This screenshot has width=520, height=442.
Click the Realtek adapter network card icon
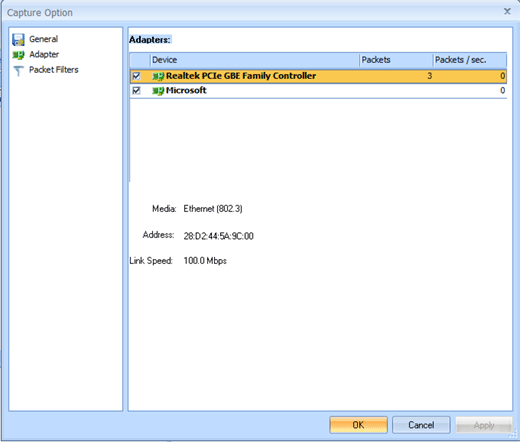pyautogui.click(x=158, y=76)
